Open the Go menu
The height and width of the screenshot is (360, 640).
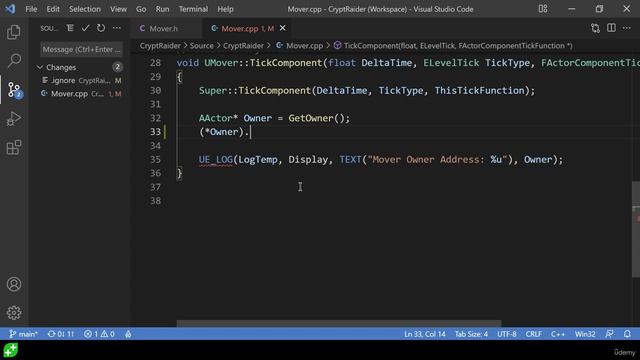click(141, 9)
